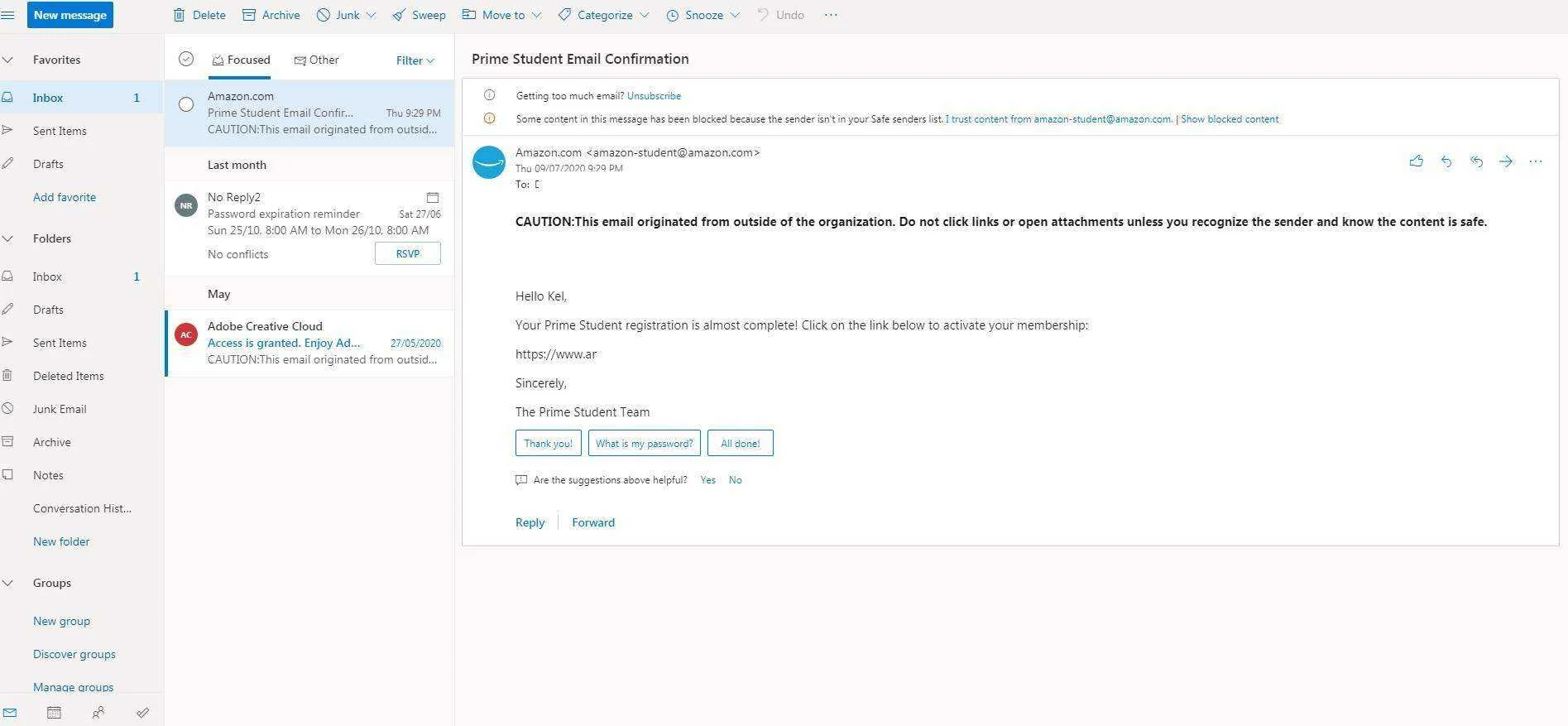Click the Delete trash icon in toolbar
The width and height of the screenshot is (1568, 726).
[180, 15]
